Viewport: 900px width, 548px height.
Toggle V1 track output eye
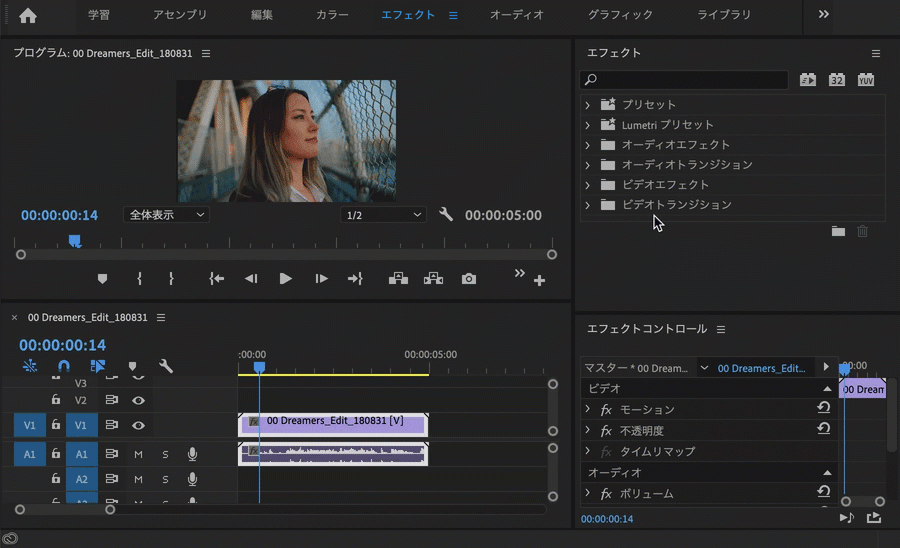tap(138, 425)
